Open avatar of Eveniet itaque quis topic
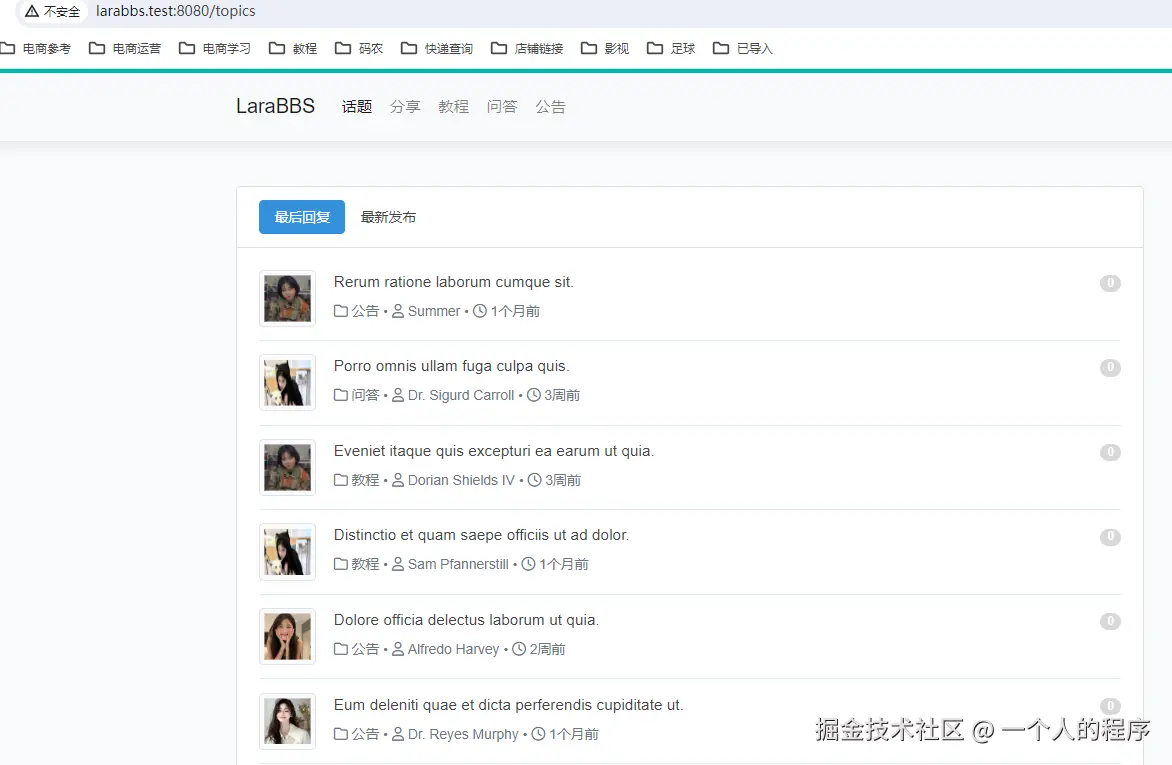Screen dimensions: 1172x765 point(287,467)
